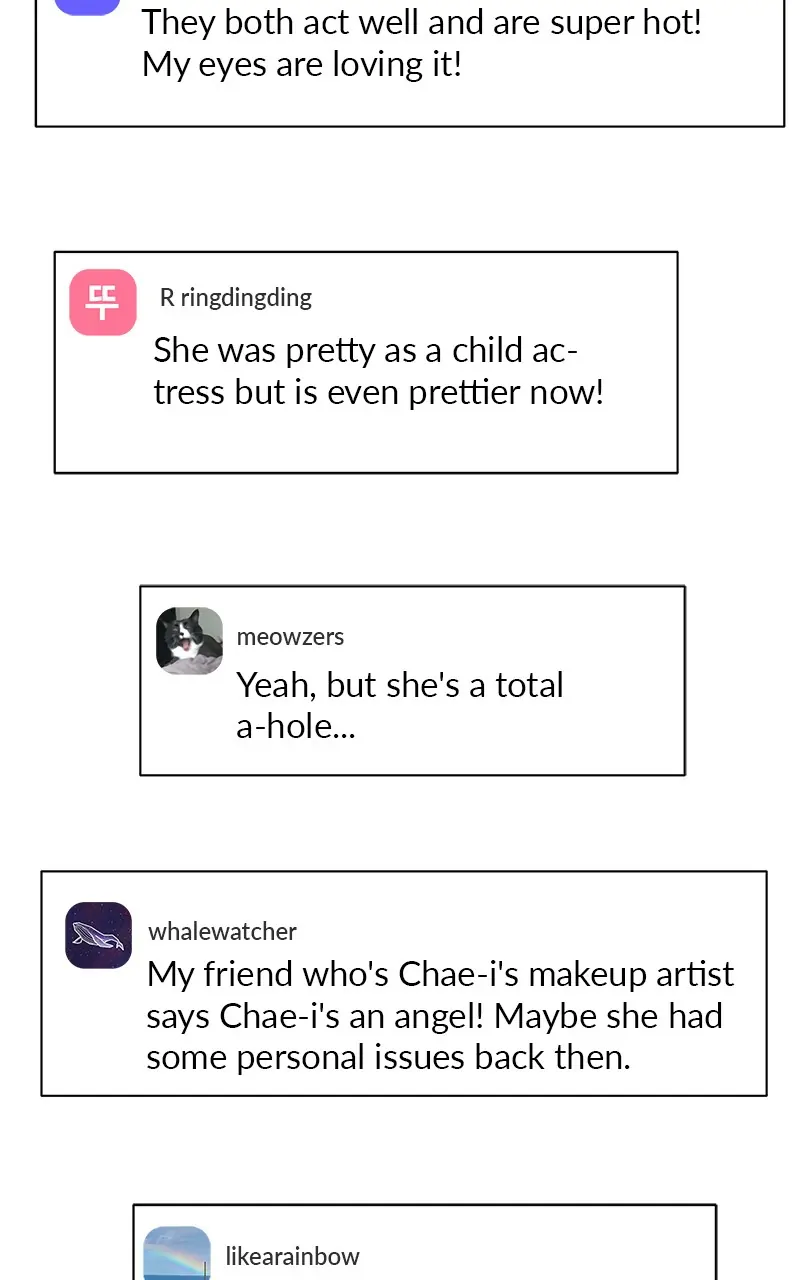Click the 'Yeah, but she's a total' text
The width and height of the screenshot is (800, 1280).
[400, 685]
